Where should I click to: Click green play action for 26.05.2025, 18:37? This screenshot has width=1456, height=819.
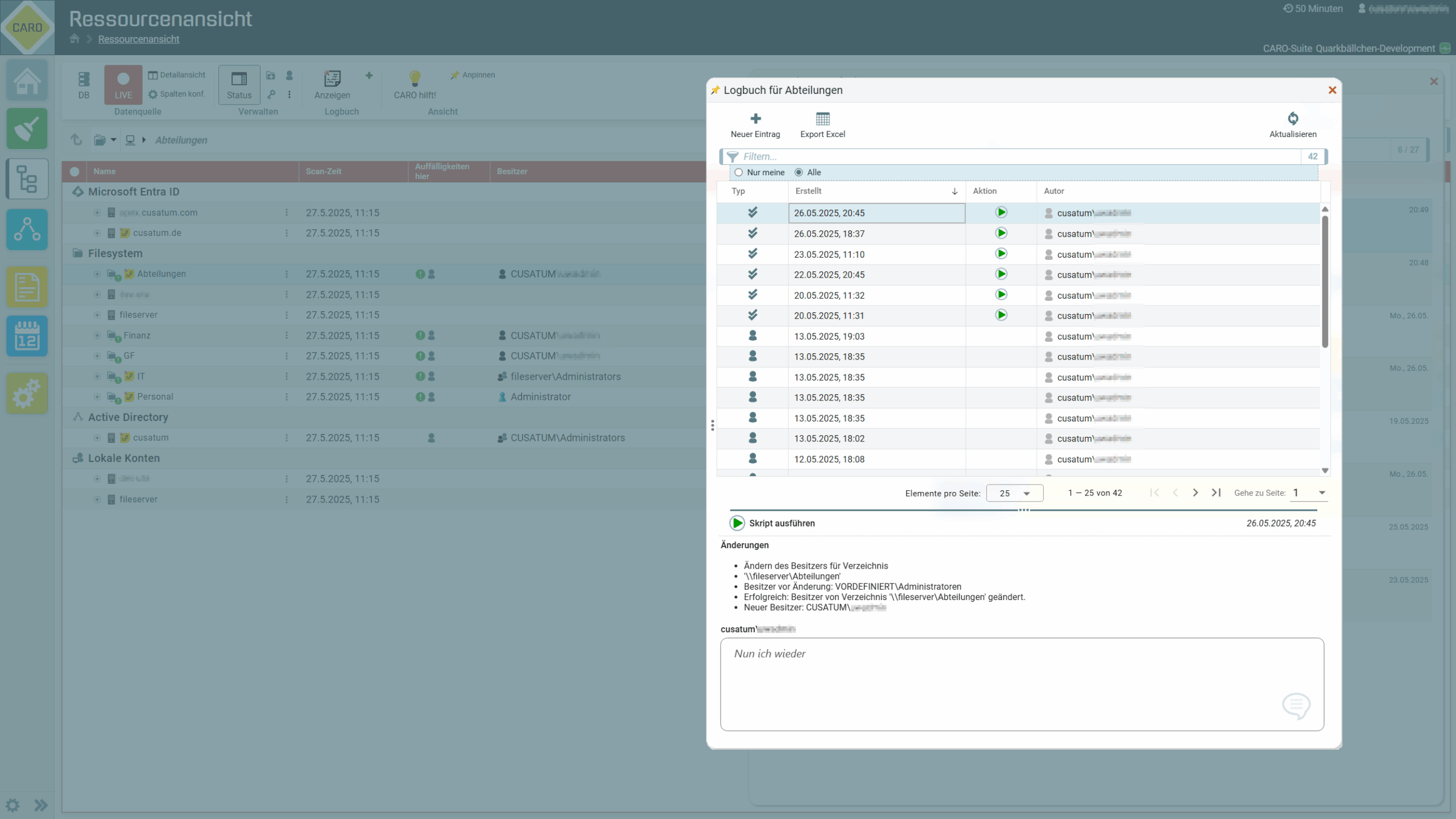click(1001, 233)
